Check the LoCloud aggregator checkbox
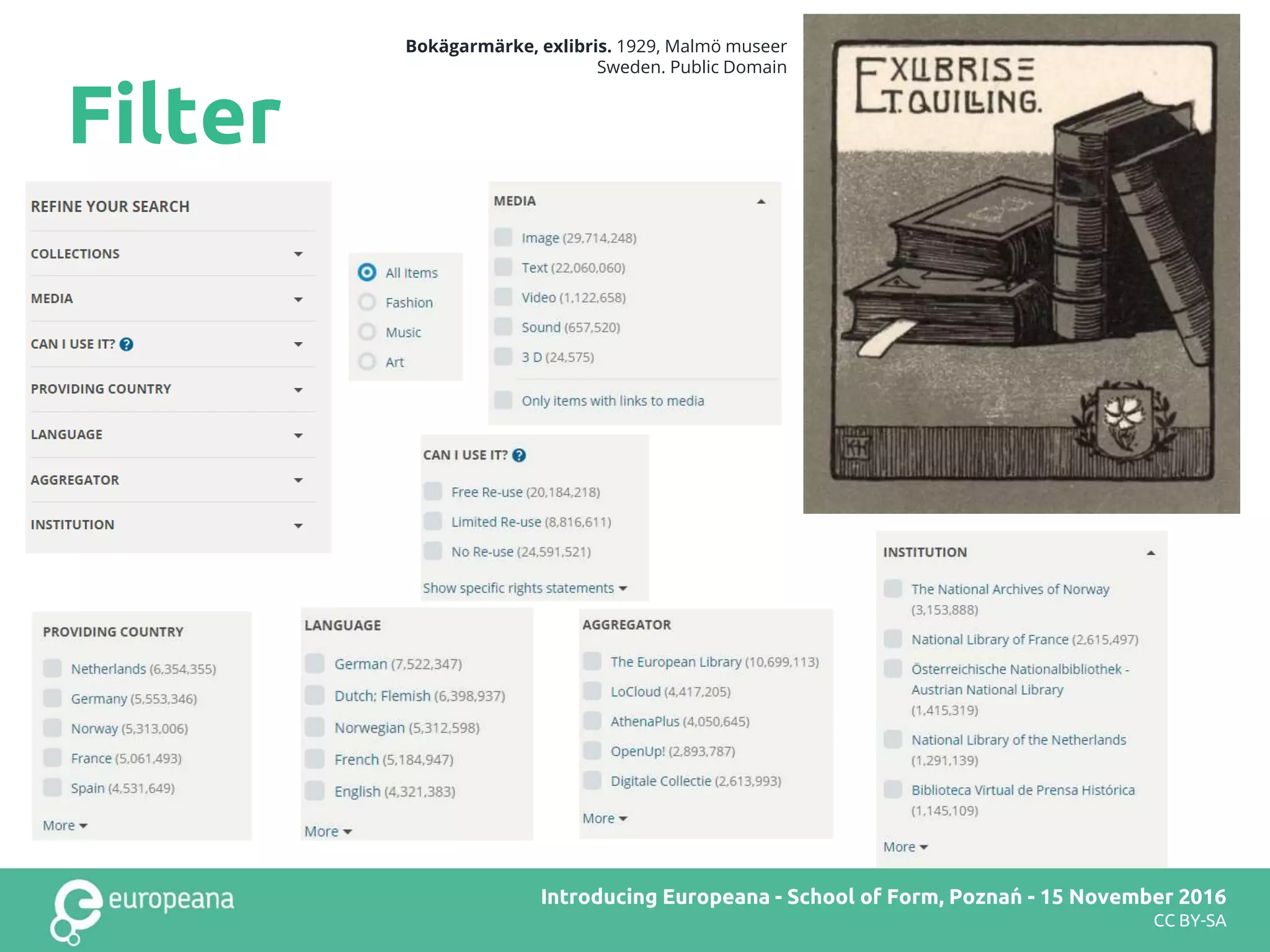Viewport: 1270px width, 952px height. tap(592, 691)
